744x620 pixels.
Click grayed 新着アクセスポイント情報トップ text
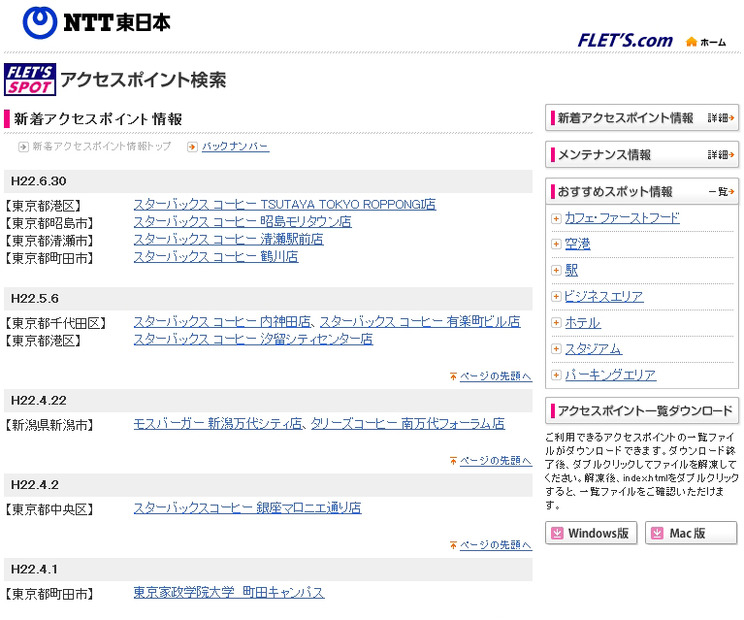[x=102, y=147]
